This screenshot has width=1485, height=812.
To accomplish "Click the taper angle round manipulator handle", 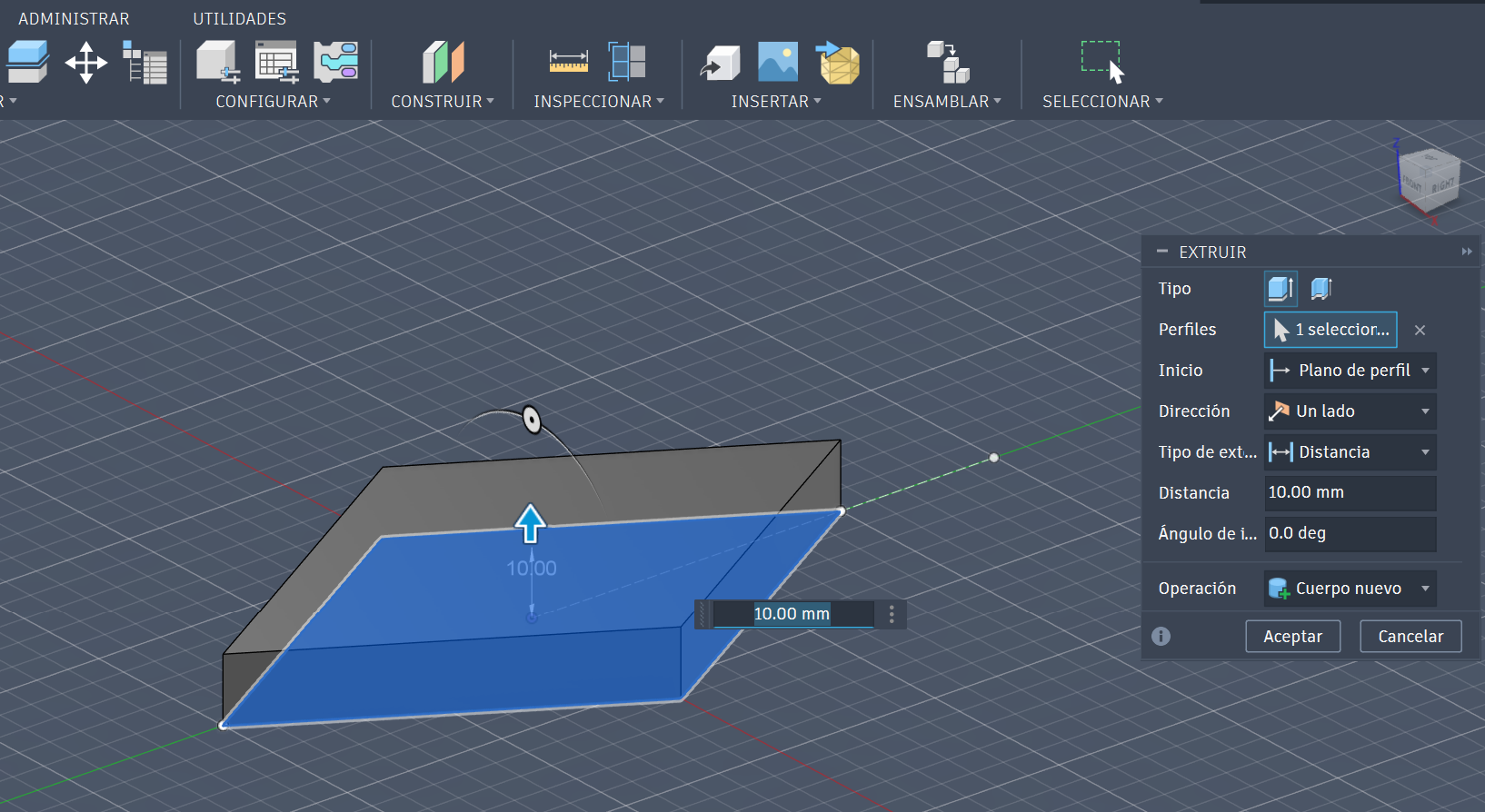I will [532, 420].
